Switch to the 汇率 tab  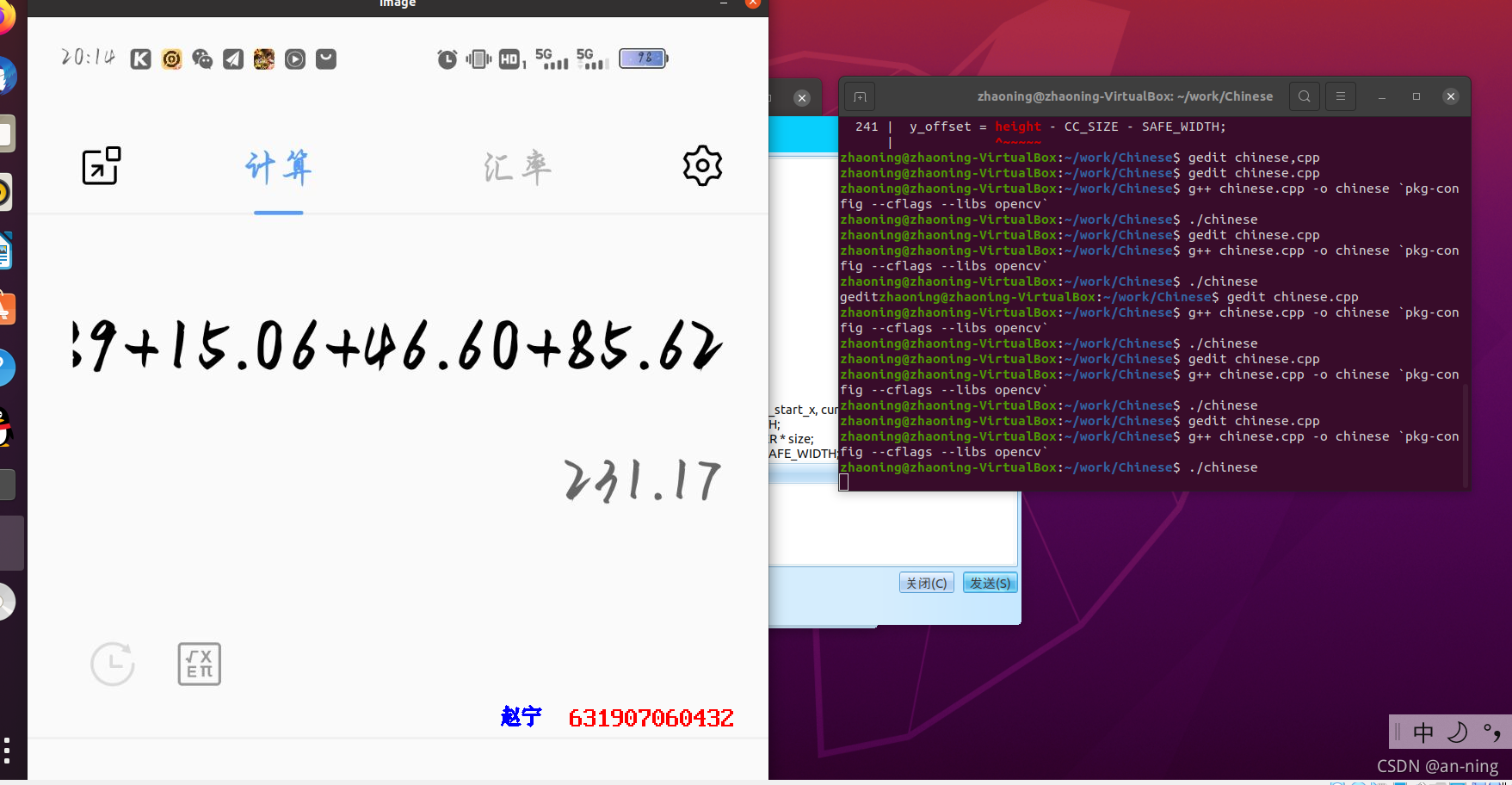point(517,167)
